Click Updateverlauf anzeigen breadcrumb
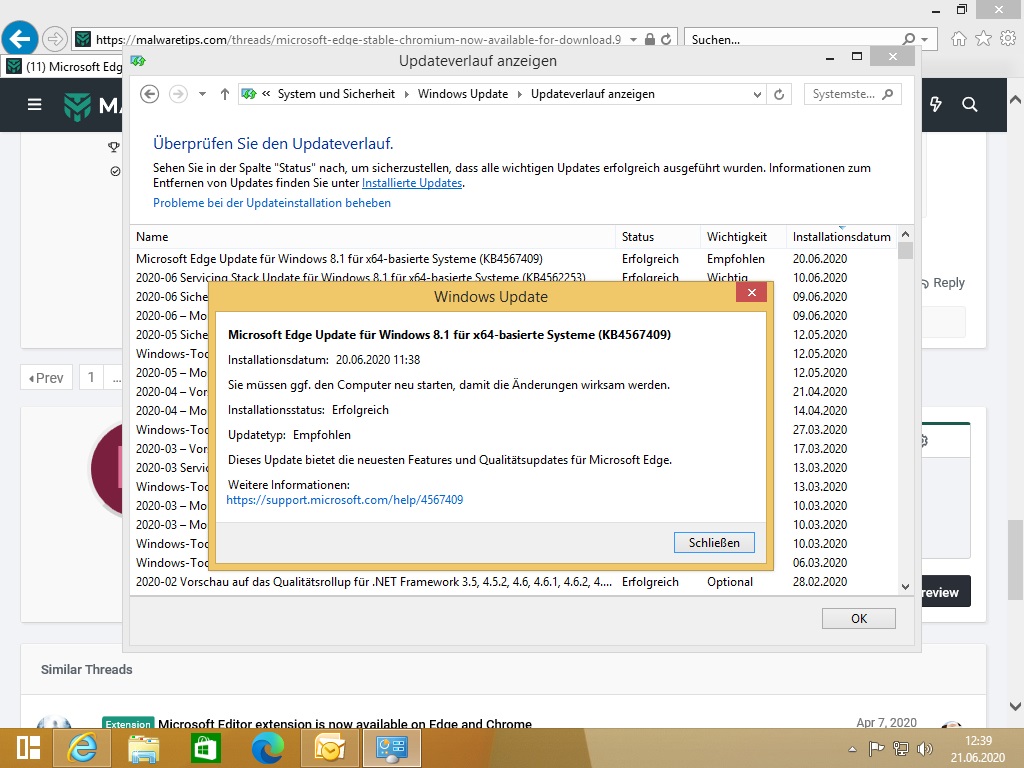1024x768 pixels. coord(592,94)
